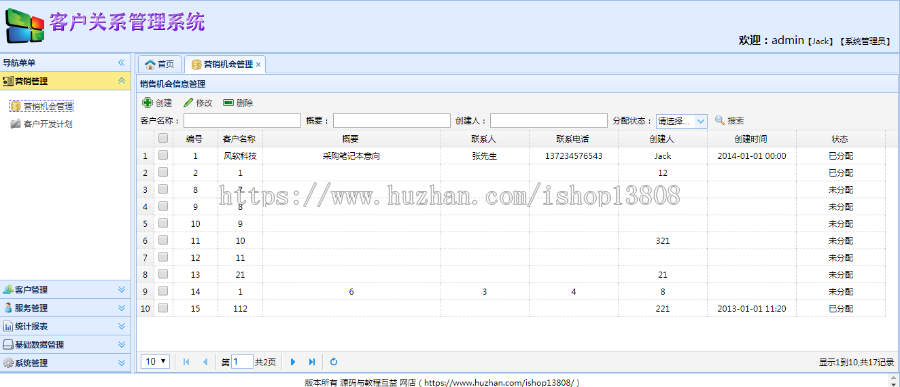
Task: Click the pencil modify icon
Action: point(188,103)
